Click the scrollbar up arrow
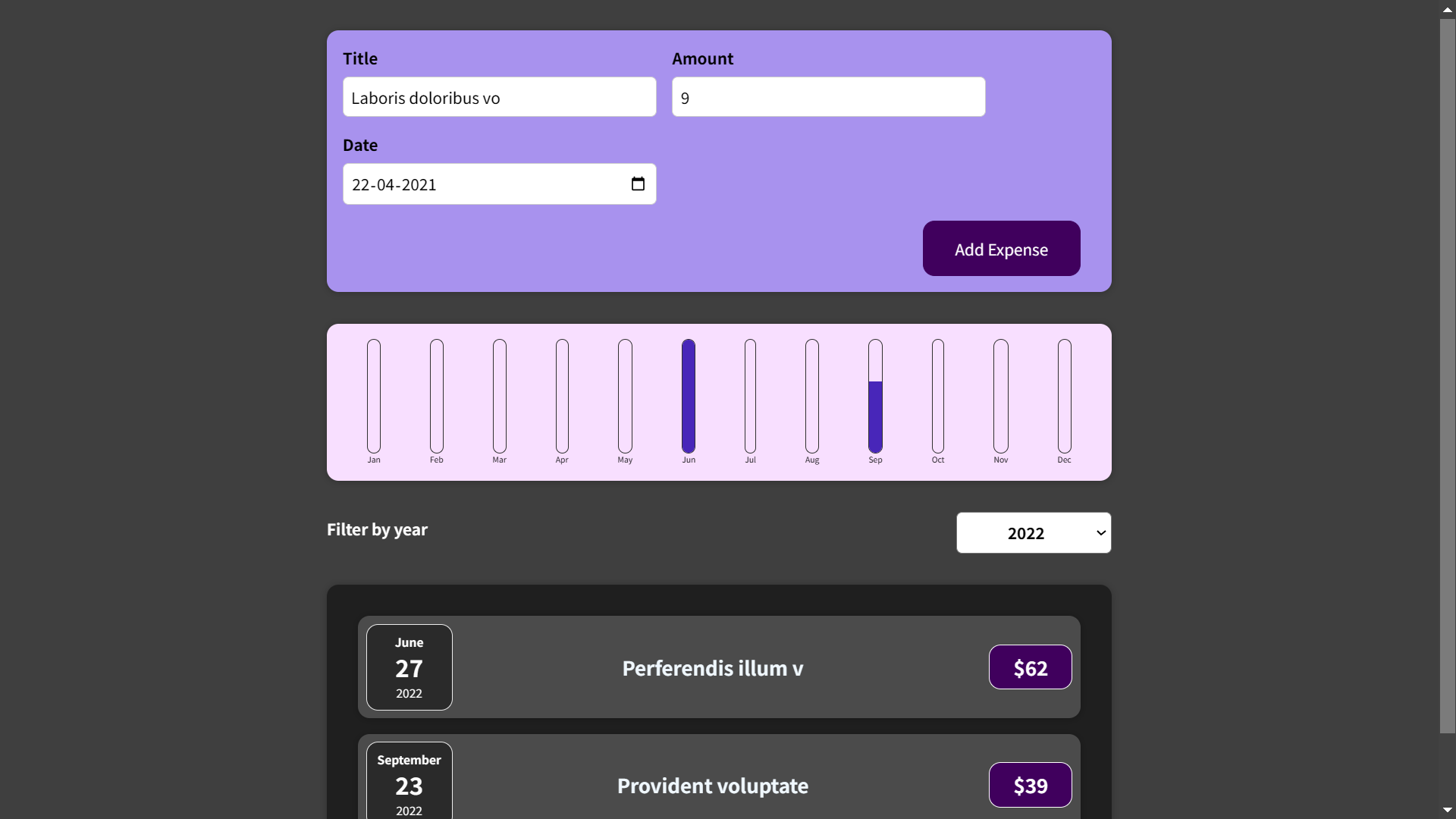1456x819 pixels. click(x=1447, y=9)
